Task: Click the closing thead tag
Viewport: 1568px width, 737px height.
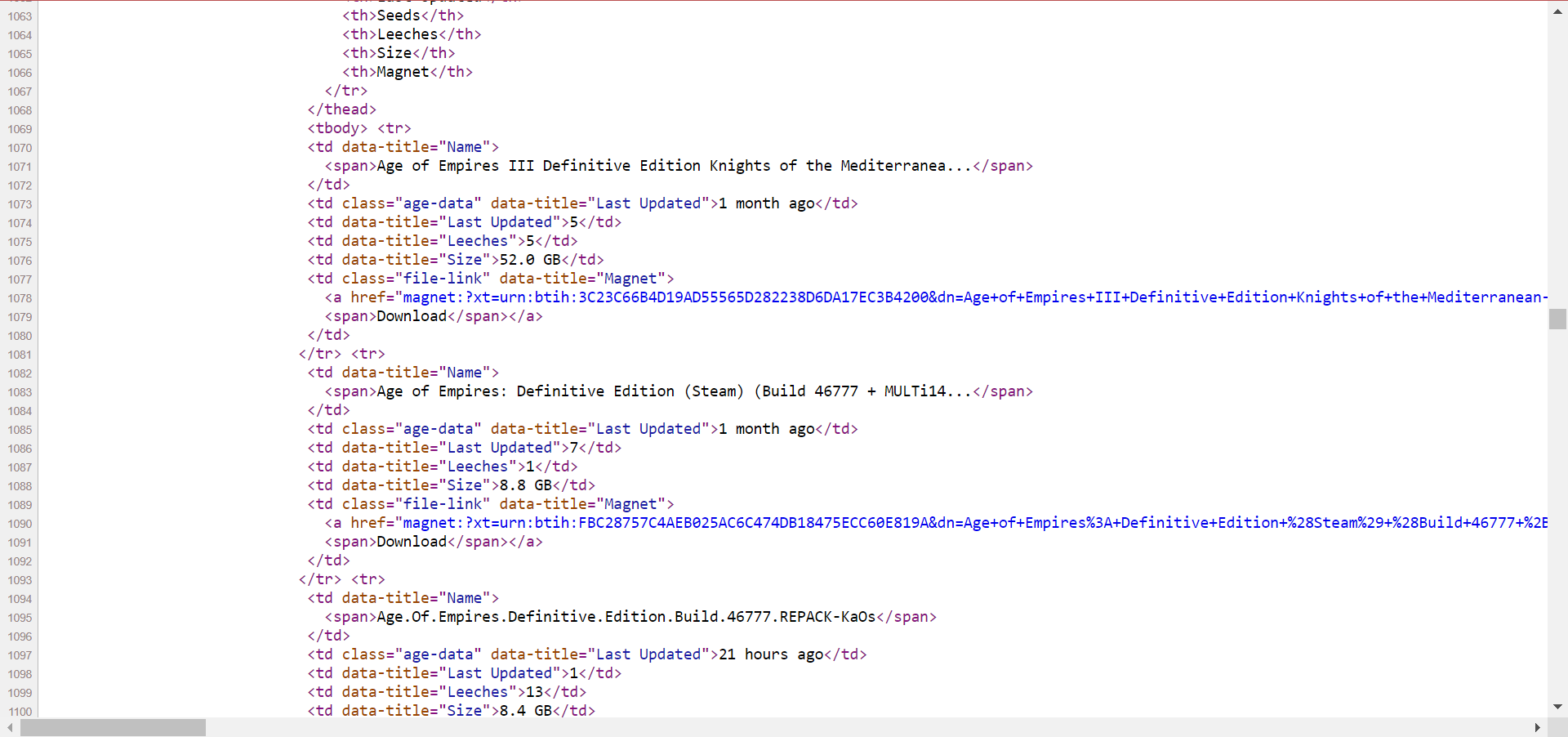Action: pyautogui.click(x=342, y=109)
